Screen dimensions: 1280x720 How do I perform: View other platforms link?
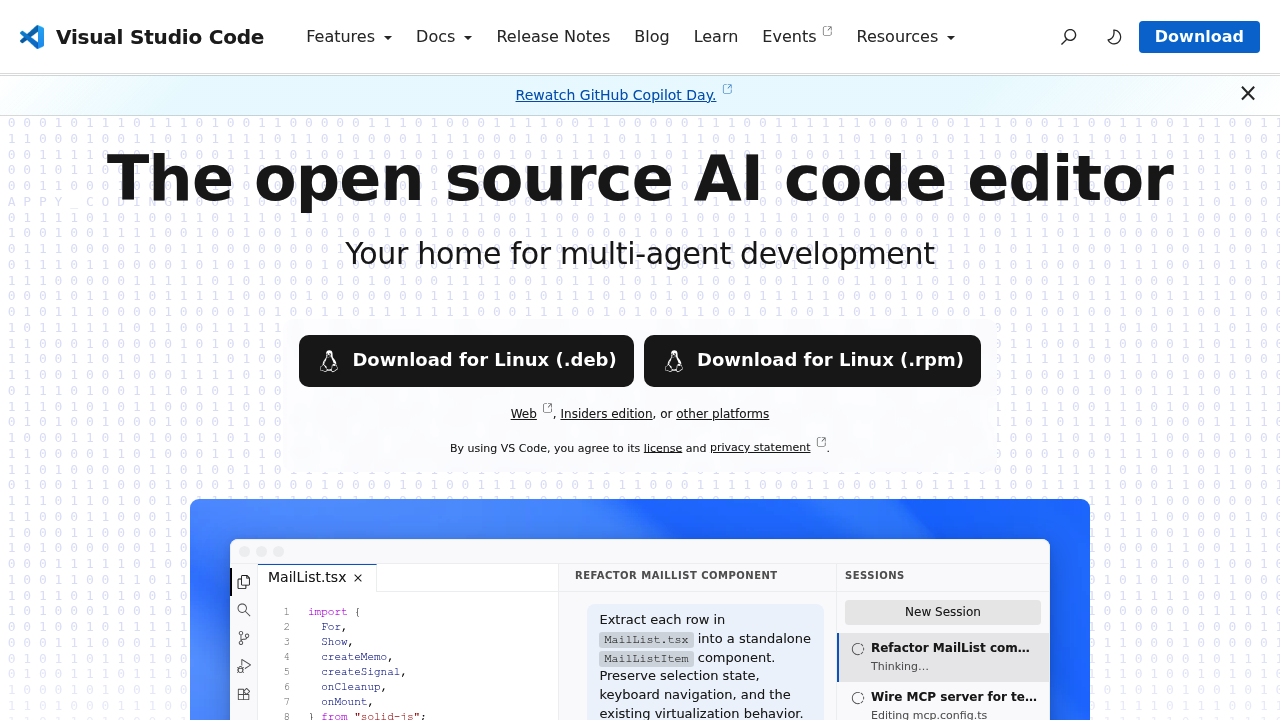point(722,414)
